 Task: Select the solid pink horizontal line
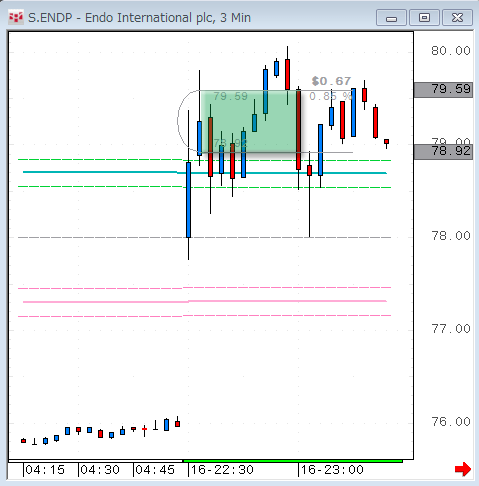[x=205, y=302]
